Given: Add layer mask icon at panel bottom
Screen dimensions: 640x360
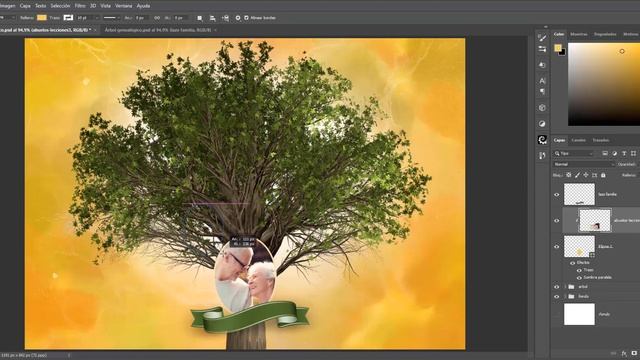Looking at the screenshot, I should pos(634,353).
